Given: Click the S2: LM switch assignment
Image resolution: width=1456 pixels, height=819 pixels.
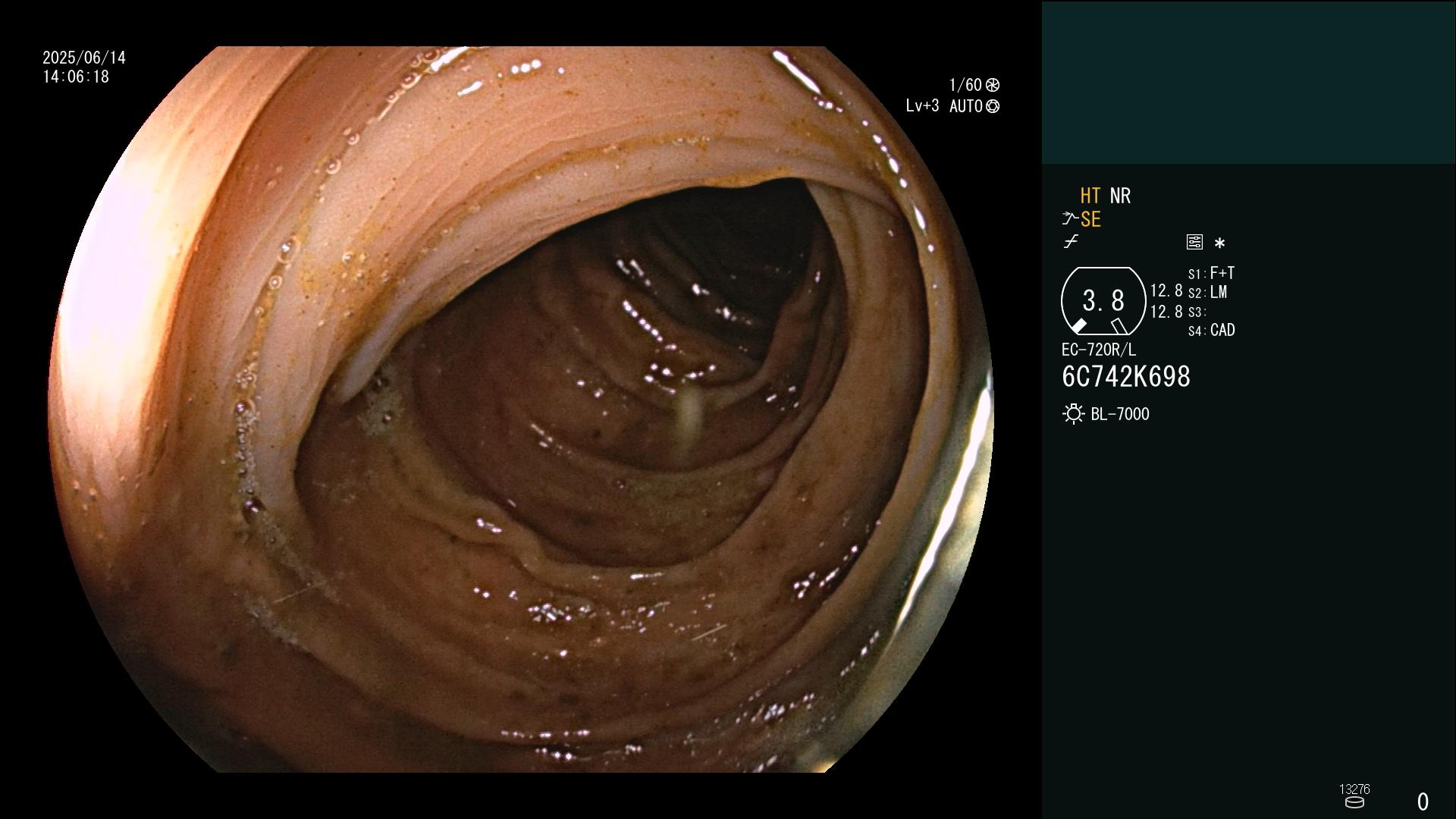Looking at the screenshot, I should point(1208,292).
